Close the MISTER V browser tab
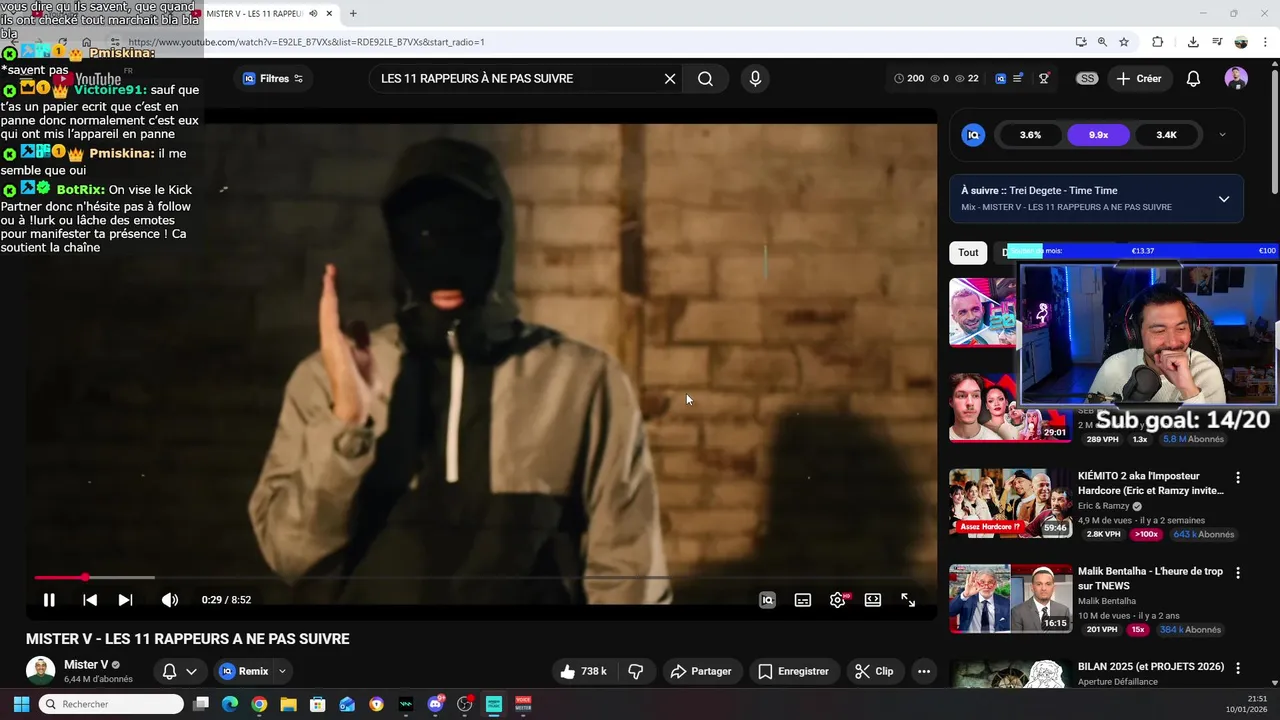Screen dimensions: 1280x720 click(329, 14)
